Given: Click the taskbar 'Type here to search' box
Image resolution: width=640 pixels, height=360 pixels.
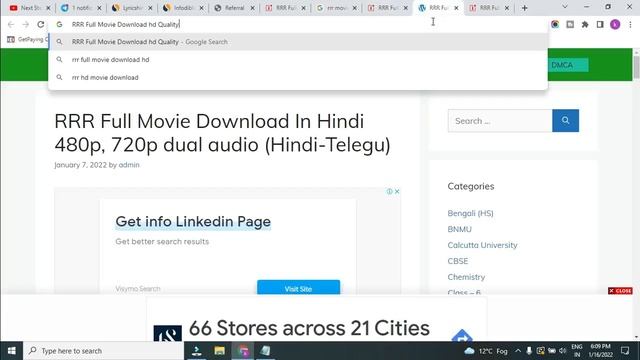Looking at the screenshot, I should click(104, 351).
